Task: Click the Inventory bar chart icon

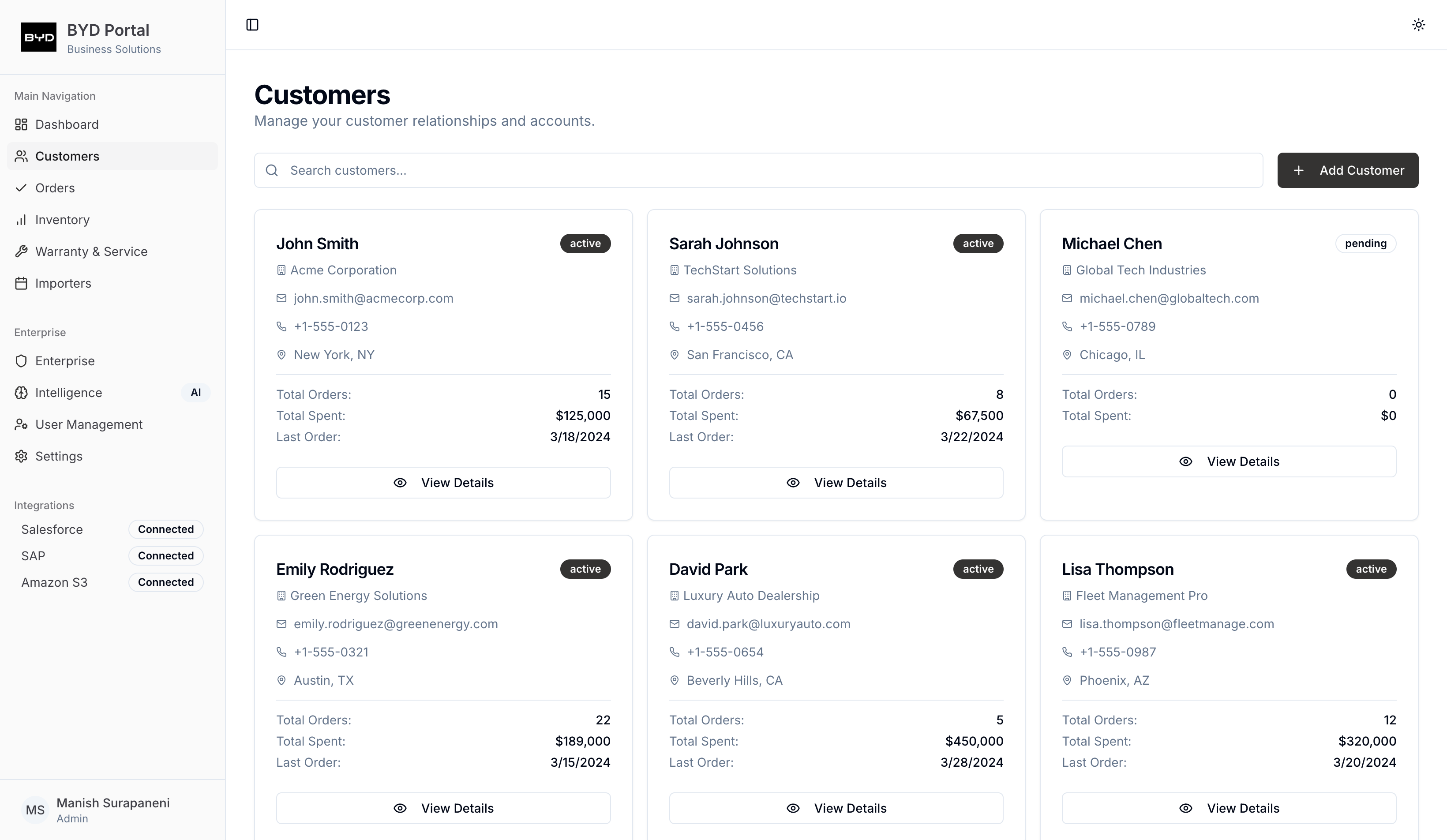Action: pos(21,220)
